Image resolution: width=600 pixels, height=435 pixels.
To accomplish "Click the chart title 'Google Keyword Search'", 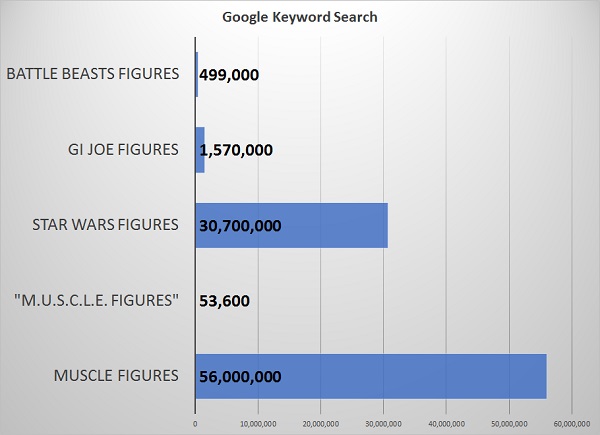I will (300, 18).
